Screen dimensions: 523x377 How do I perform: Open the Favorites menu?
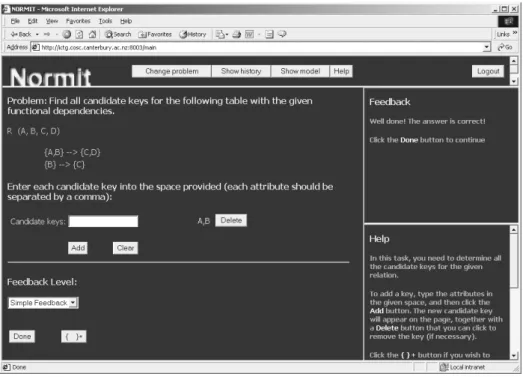click(78, 21)
